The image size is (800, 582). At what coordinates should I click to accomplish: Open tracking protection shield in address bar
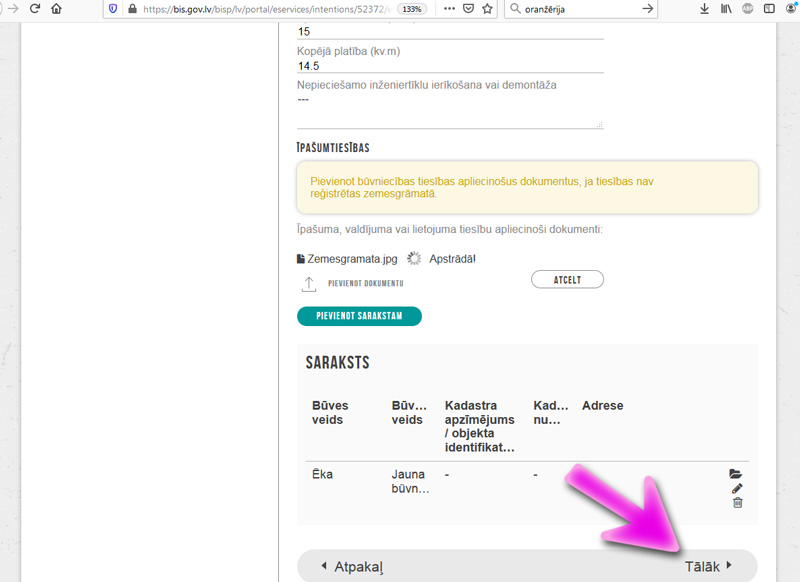pos(112,9)
